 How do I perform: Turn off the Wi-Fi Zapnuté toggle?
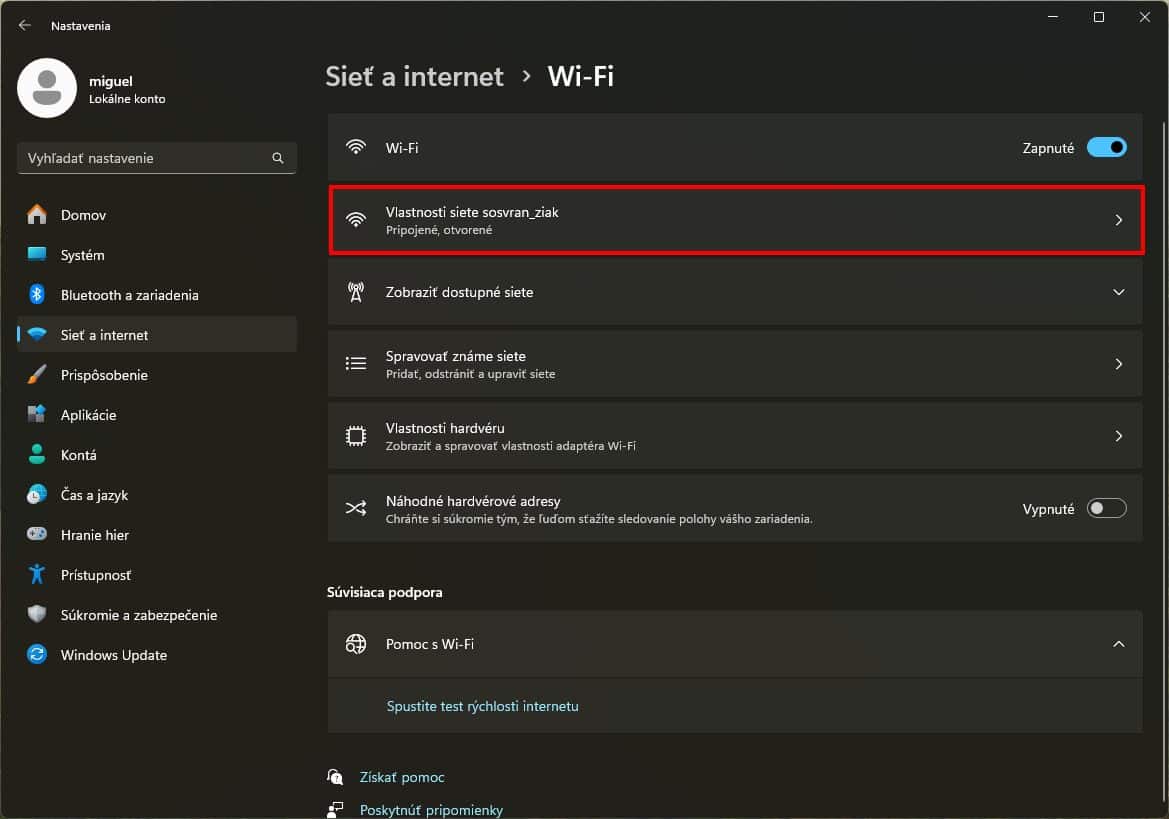(x=1106, y=148)
